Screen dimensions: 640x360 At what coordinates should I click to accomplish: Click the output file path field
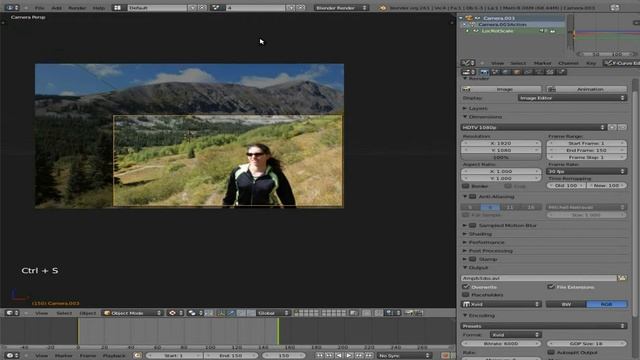539,278
